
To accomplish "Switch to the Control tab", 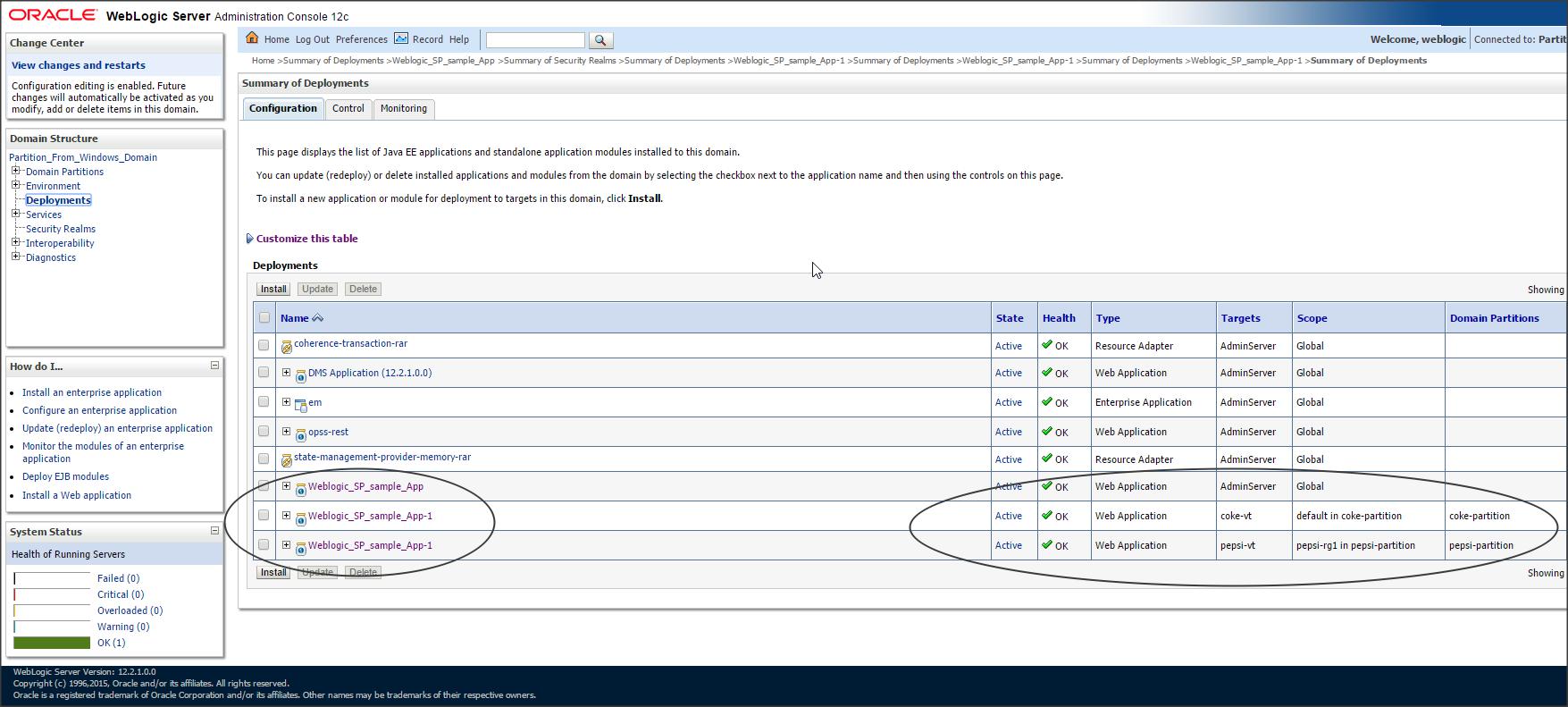I will (348, 108).
